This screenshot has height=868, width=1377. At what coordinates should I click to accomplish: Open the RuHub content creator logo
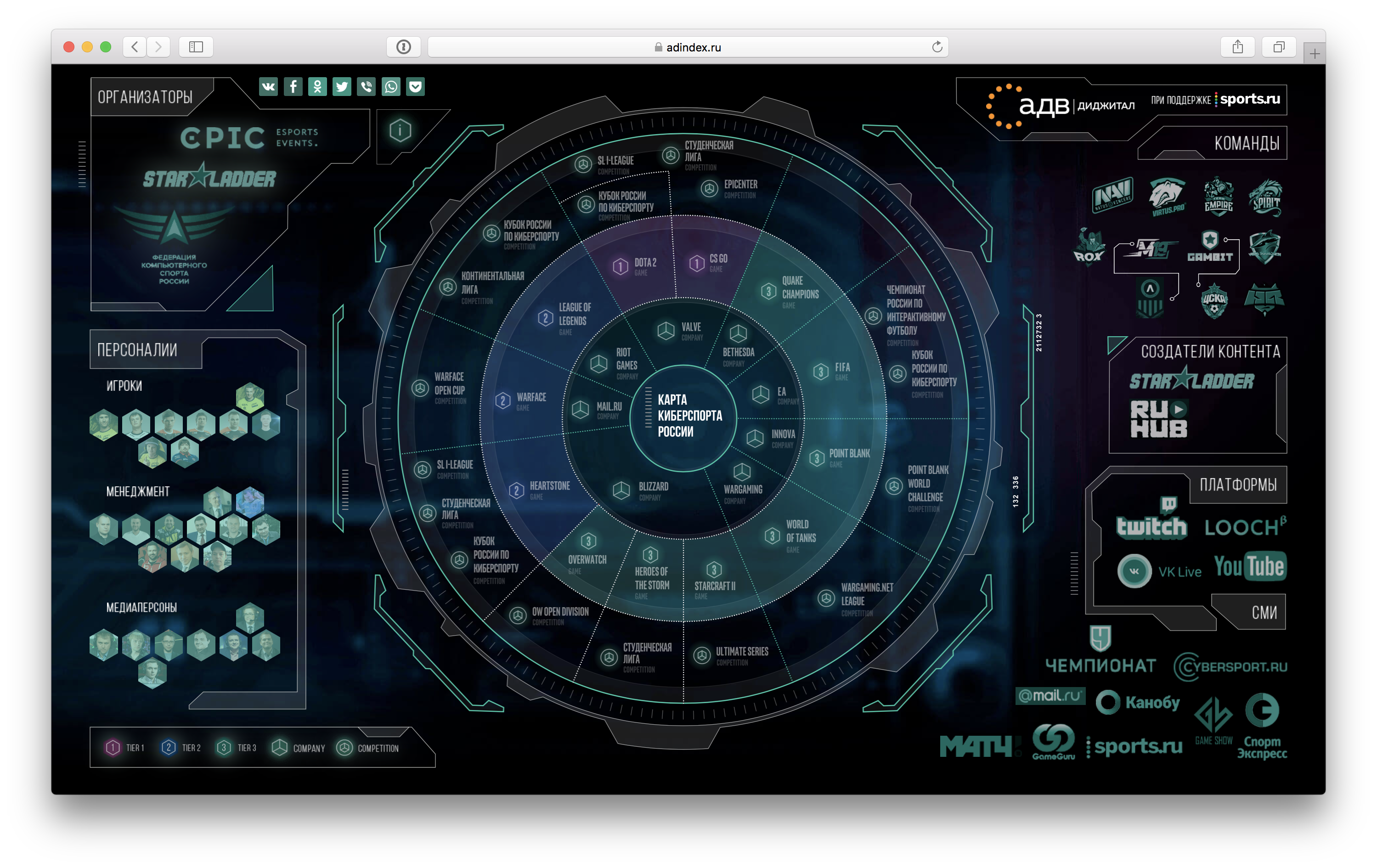(1158, 419)
